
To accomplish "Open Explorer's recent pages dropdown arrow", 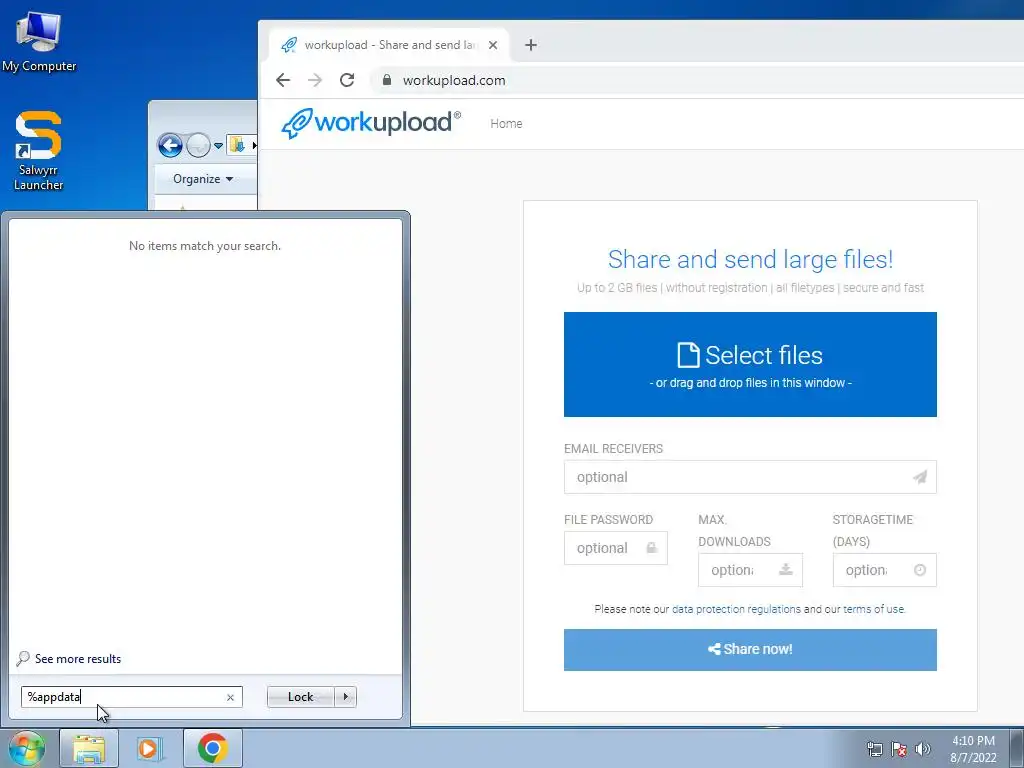I will click(x=218, y=146).
